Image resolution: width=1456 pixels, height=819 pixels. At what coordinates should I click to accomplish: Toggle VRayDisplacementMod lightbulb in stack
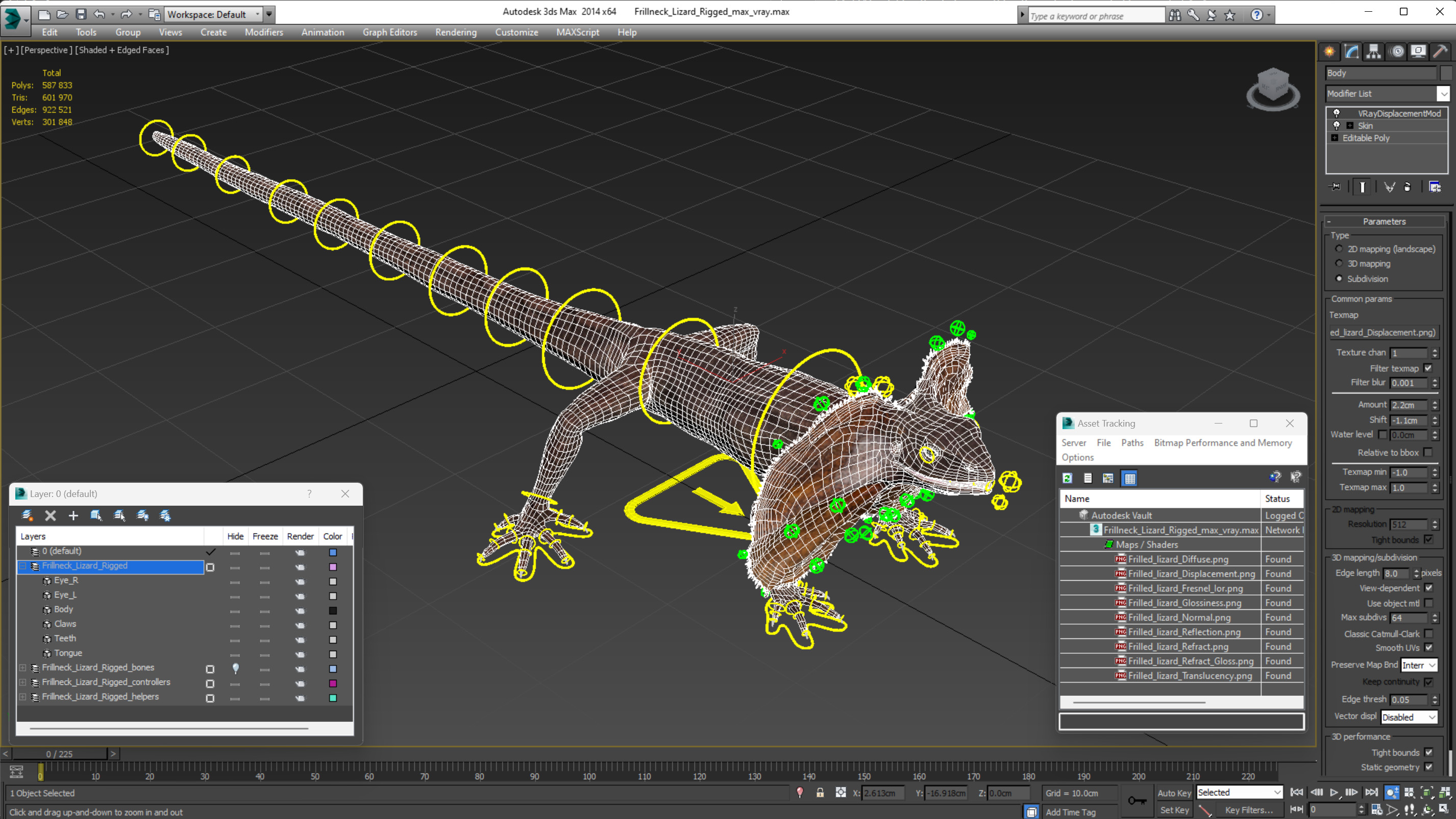coord(1336,113)
